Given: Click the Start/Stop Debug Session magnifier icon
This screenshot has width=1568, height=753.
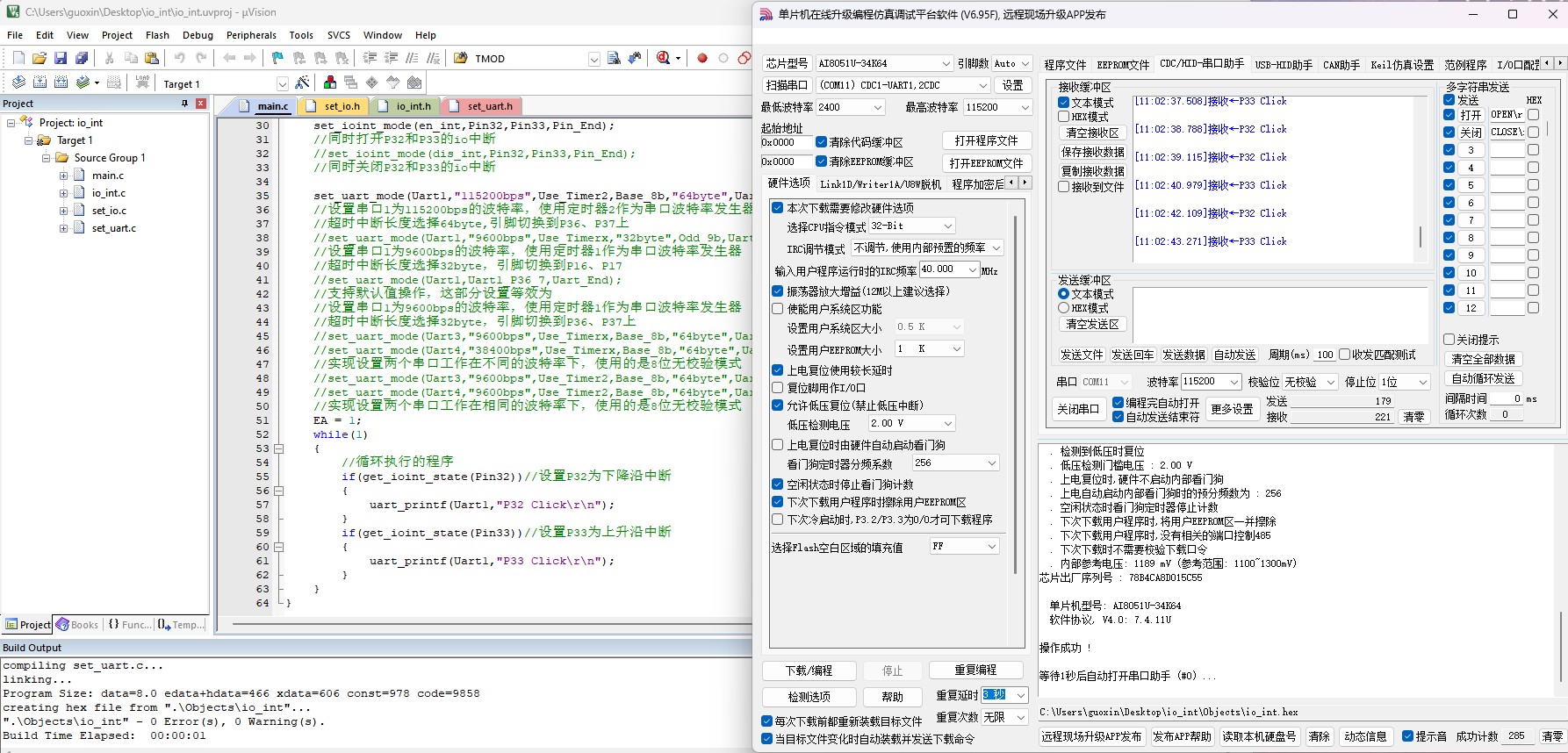Looking at the screenshot, I should click(x=664, y=59).
